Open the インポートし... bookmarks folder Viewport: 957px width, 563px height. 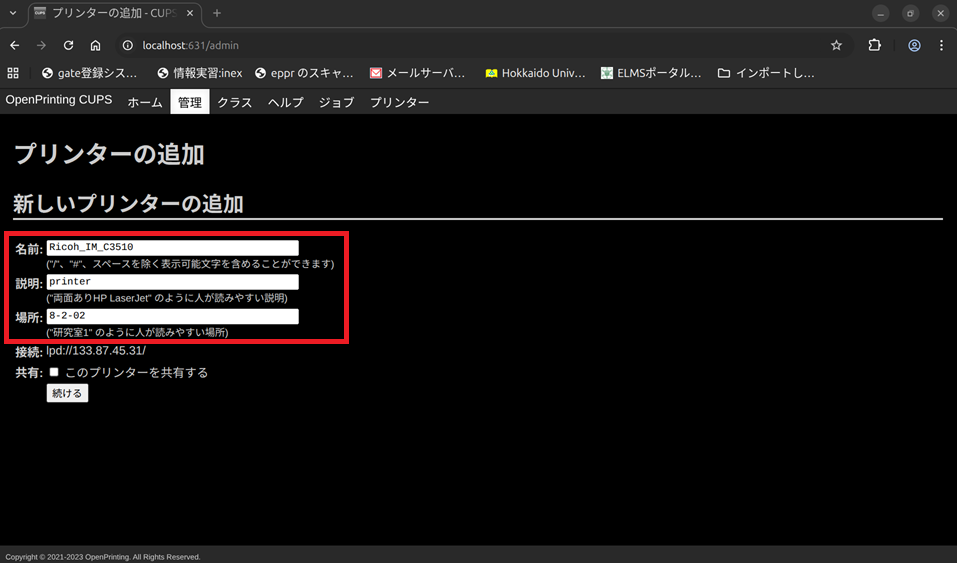click(766, 73)
